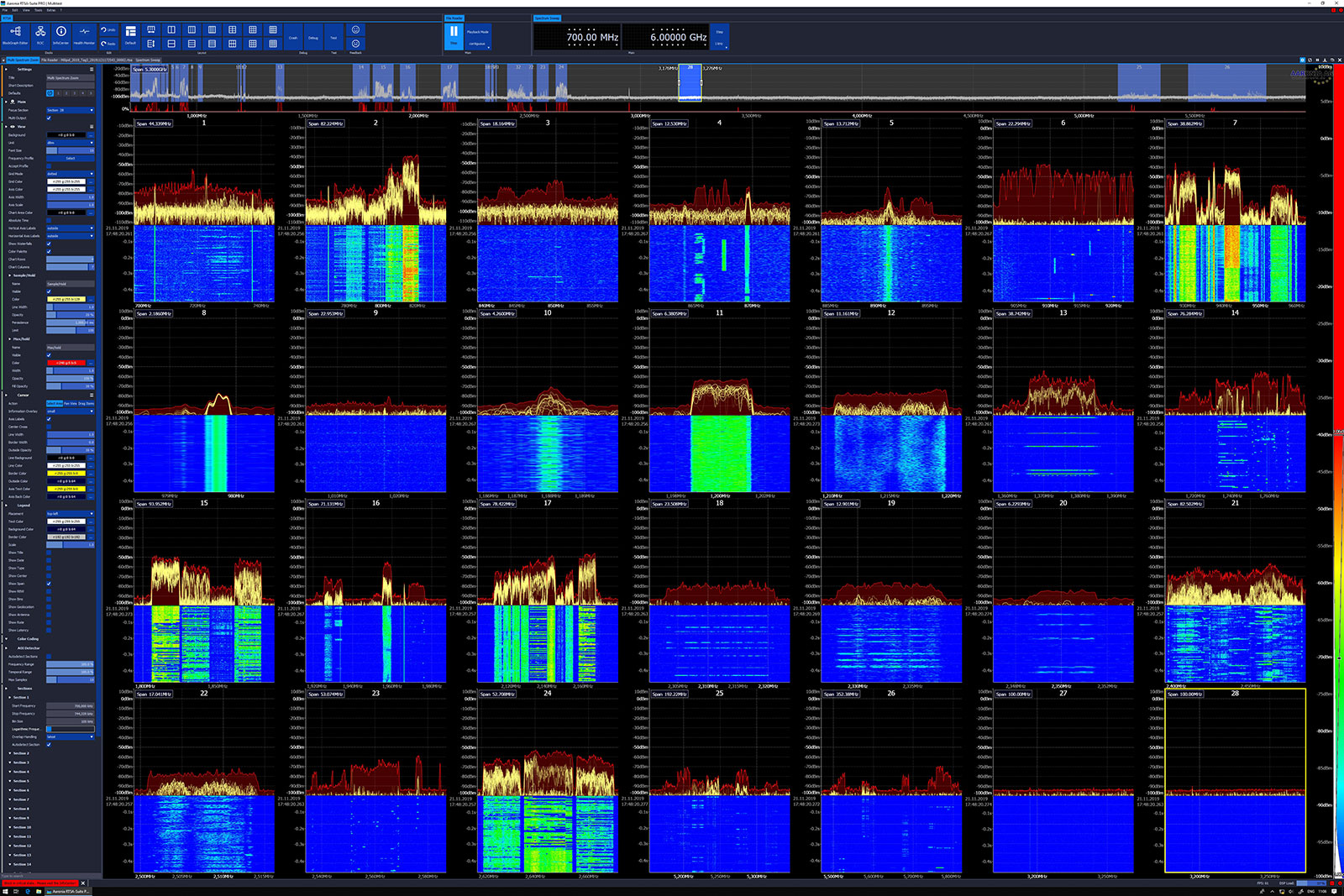Choose the Select Area cursor action

click(55, 403)
